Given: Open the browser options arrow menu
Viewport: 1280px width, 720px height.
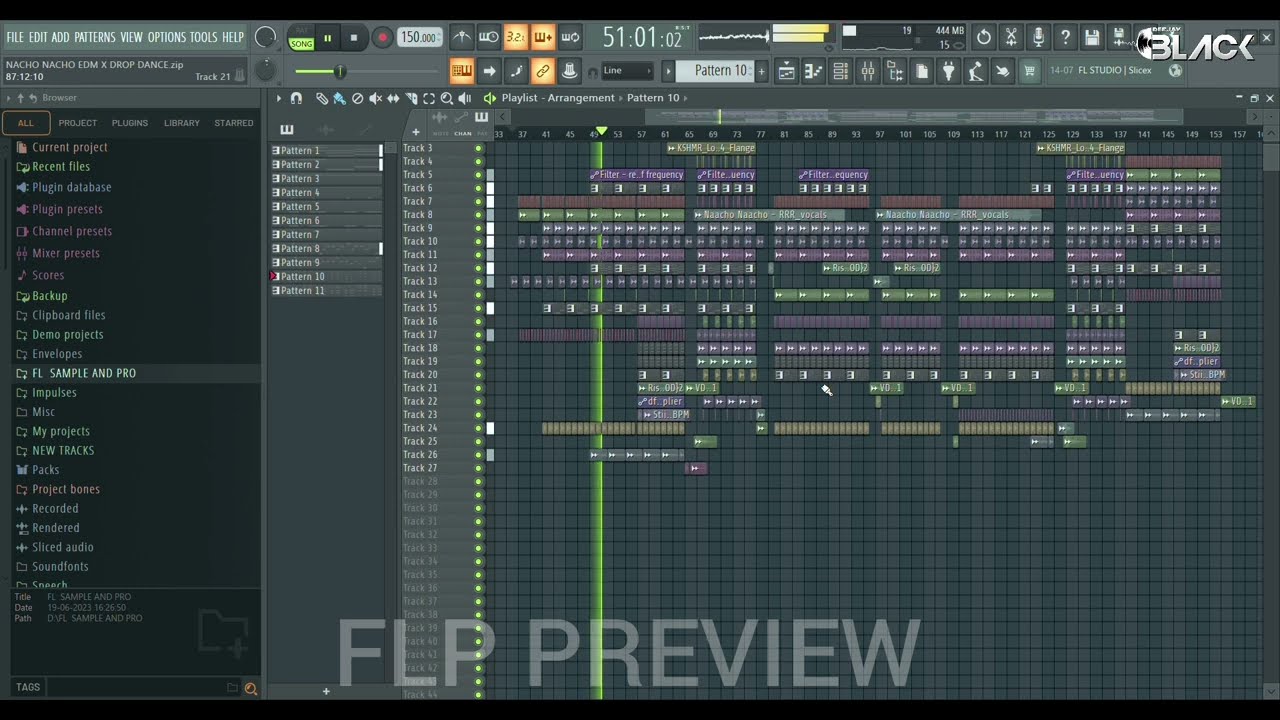Looking at the screenshot, I should [x=8, y=98].
